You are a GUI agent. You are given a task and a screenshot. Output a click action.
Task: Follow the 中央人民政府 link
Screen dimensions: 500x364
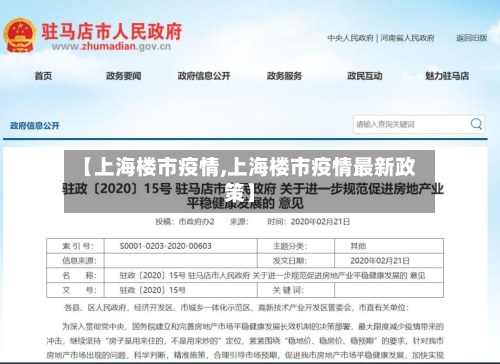click(350, 38)
